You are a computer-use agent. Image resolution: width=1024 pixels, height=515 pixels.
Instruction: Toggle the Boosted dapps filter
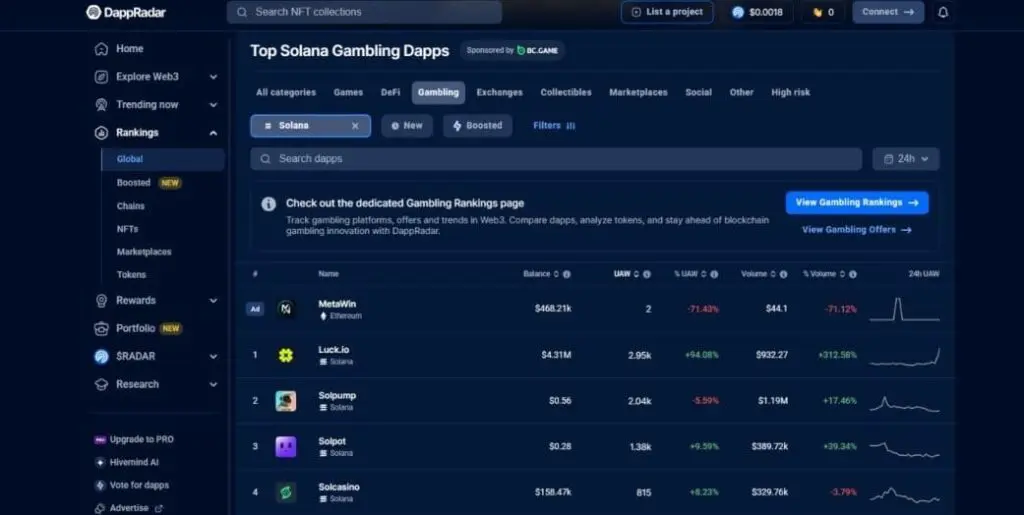coord(477,126)
